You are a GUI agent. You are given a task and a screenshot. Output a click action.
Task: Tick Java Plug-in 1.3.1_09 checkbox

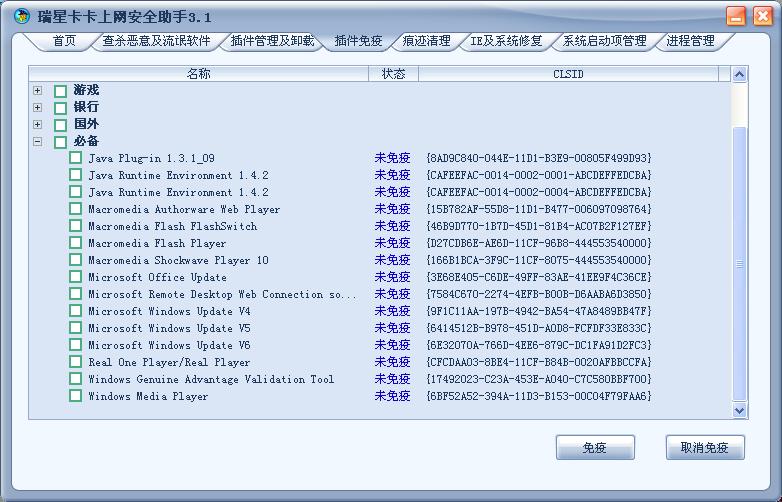pos(75,158)
